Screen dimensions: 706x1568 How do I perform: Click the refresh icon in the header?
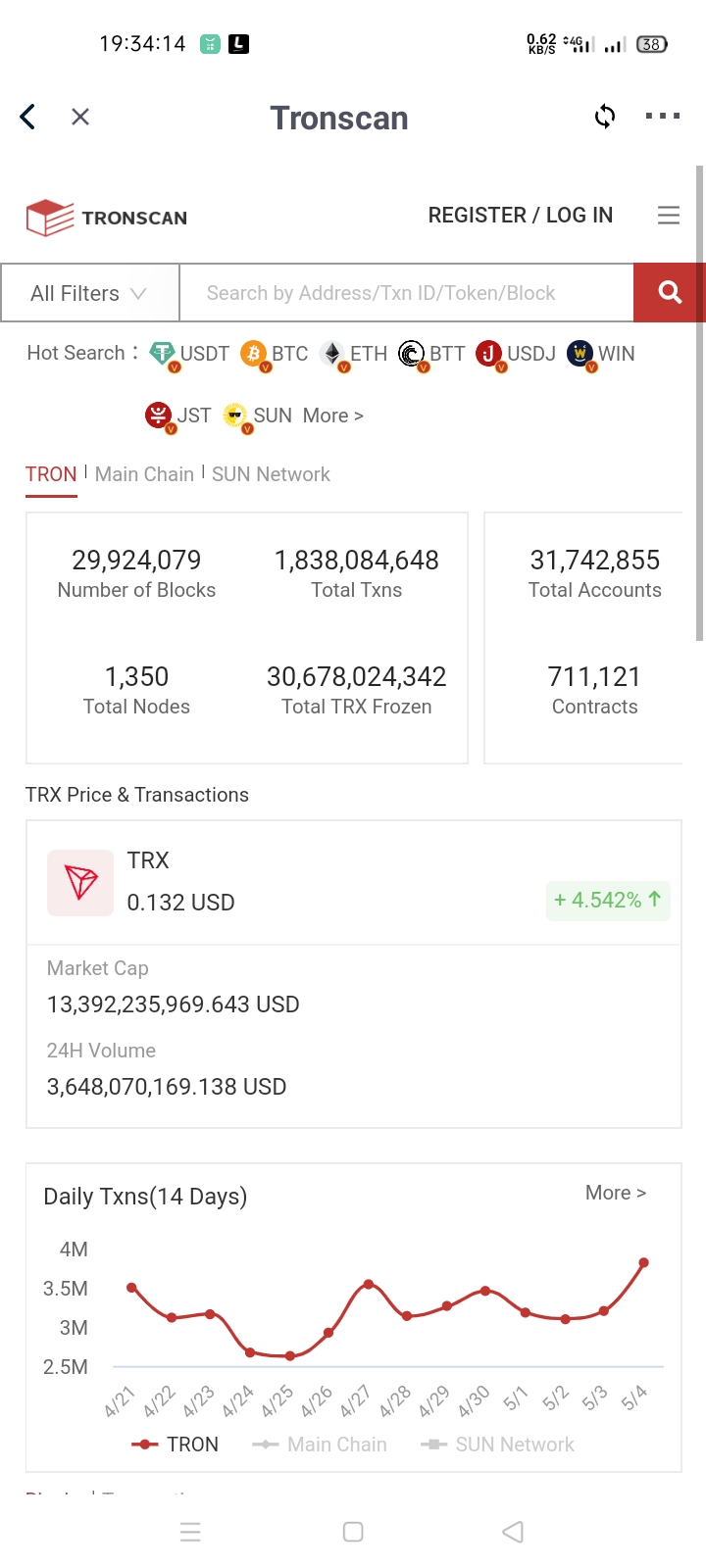tap(605, 117)
